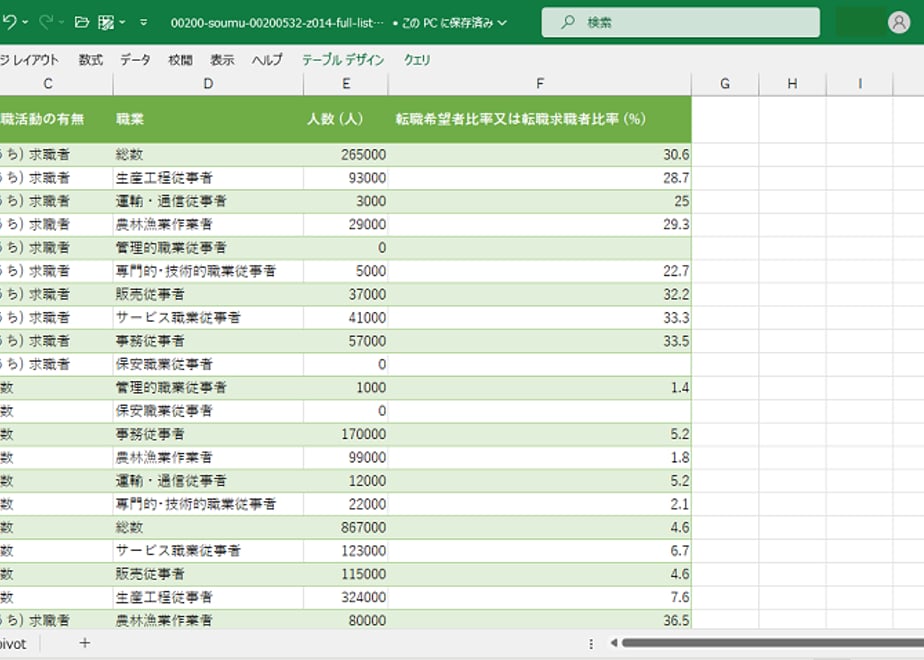924x660 pixels.
Task: Select the cell with value 57000
Action: (346, 341)
